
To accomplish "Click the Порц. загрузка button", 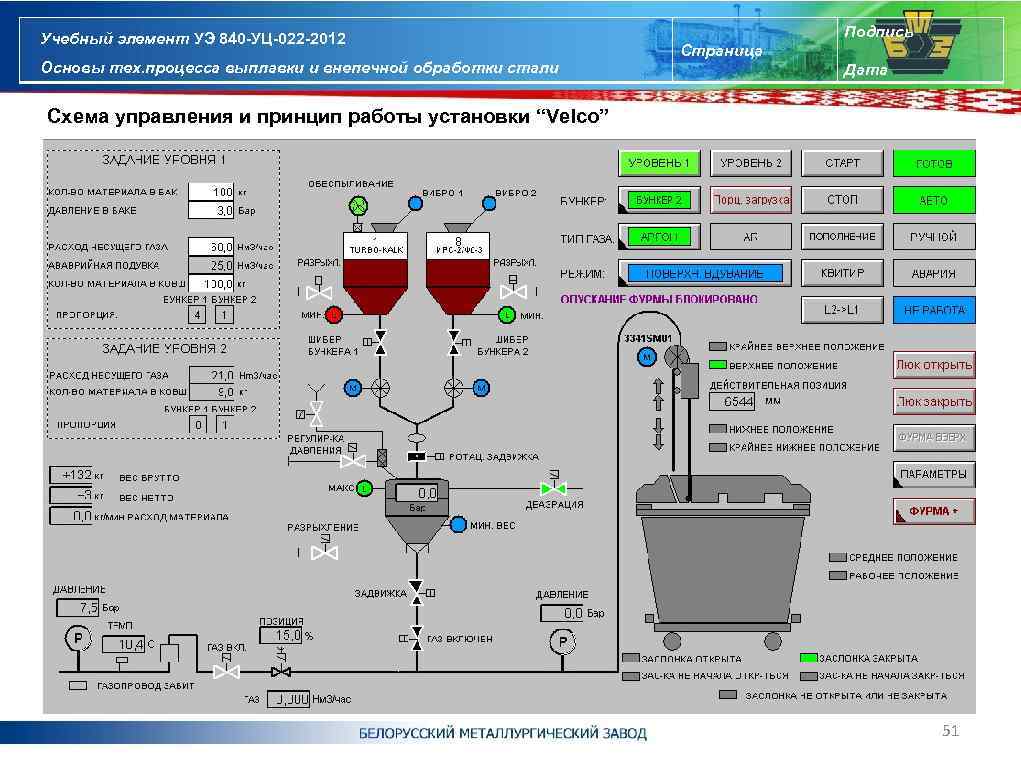I will click(x=751, y=200).
